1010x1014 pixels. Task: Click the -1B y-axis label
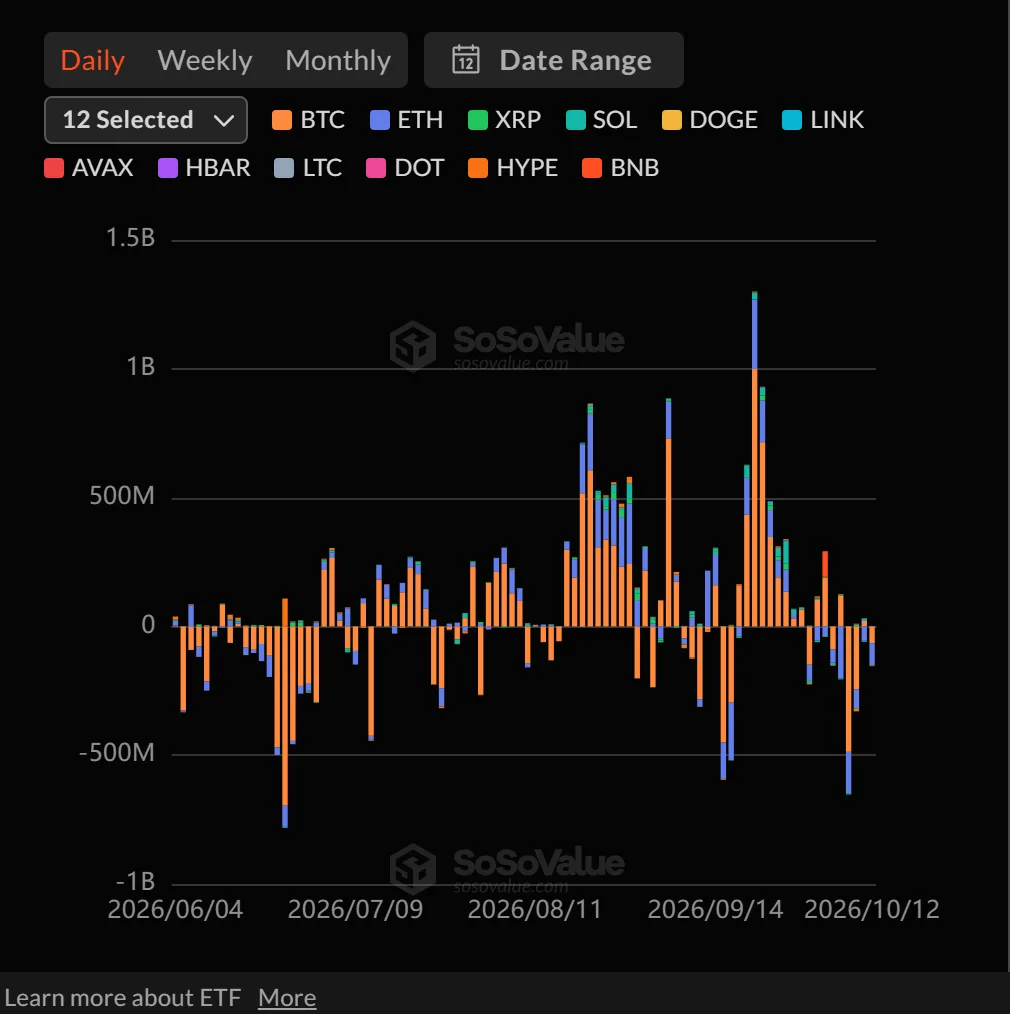[135, 881]
